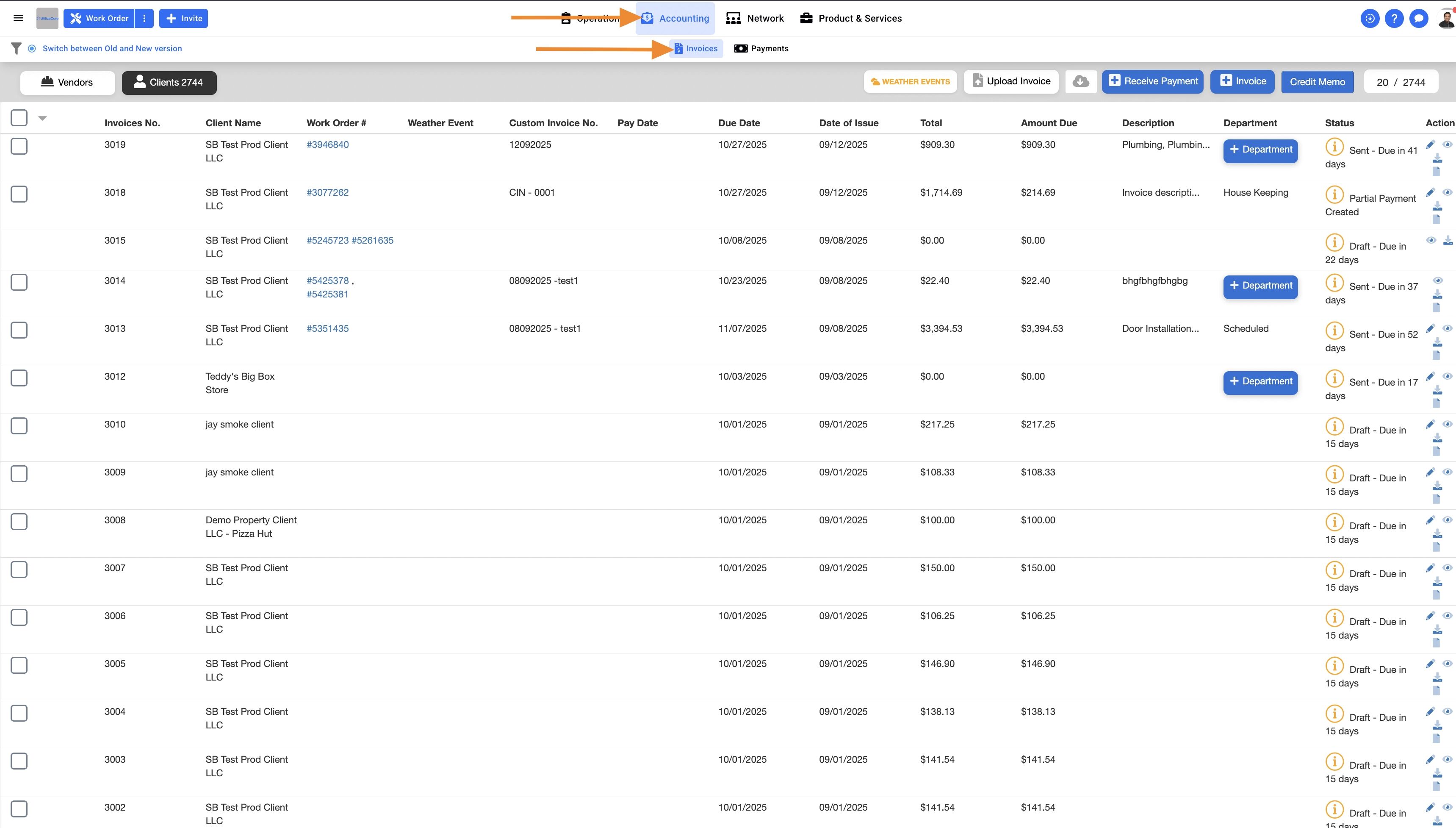Screen dimensions: 1456x828
Task: Expand the bulk-select dropdown arrow
Action: (x=42, y=118)
